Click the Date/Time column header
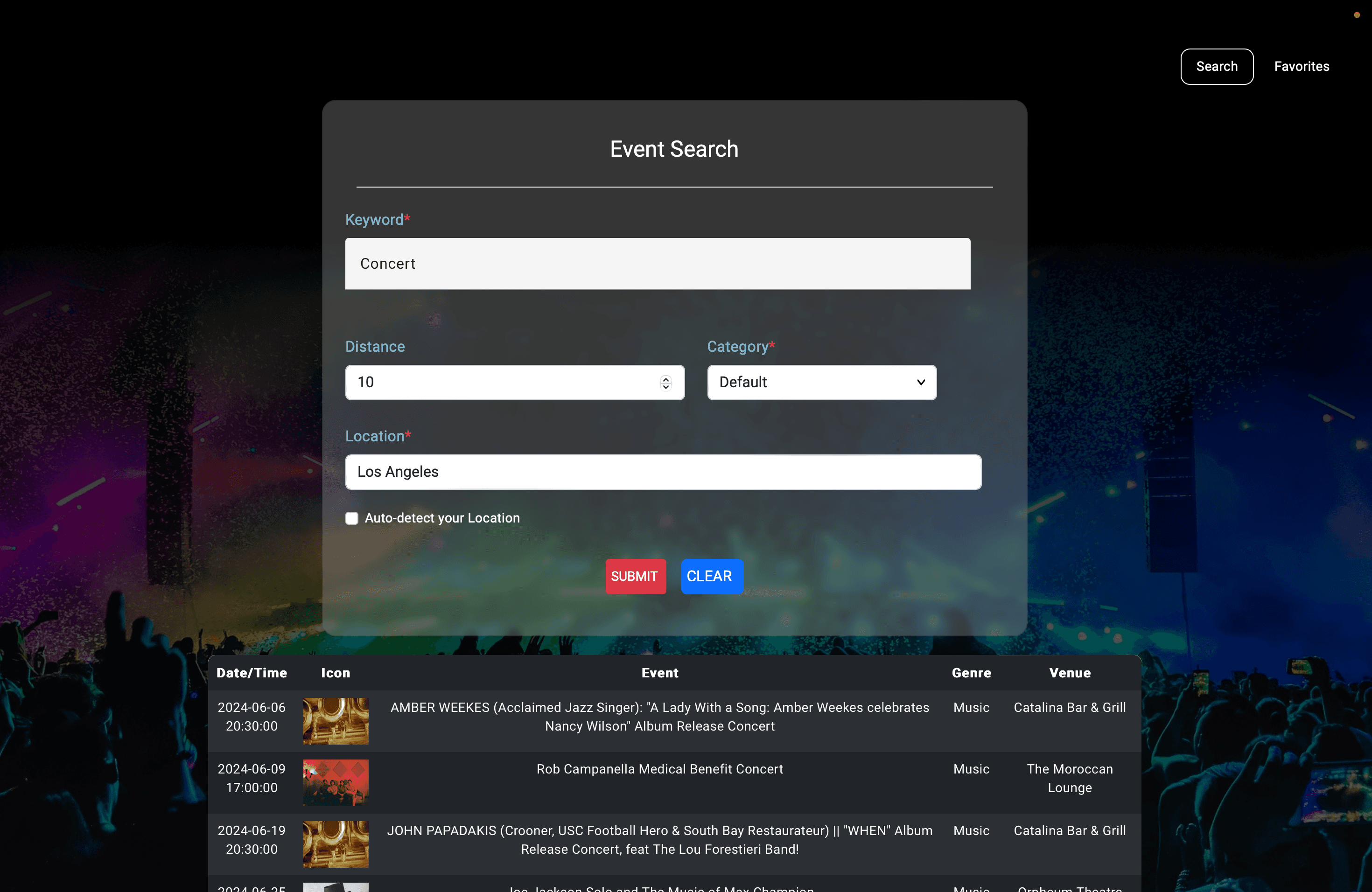This screenshot has height=892, width=1372. click(x=252, y=673)
